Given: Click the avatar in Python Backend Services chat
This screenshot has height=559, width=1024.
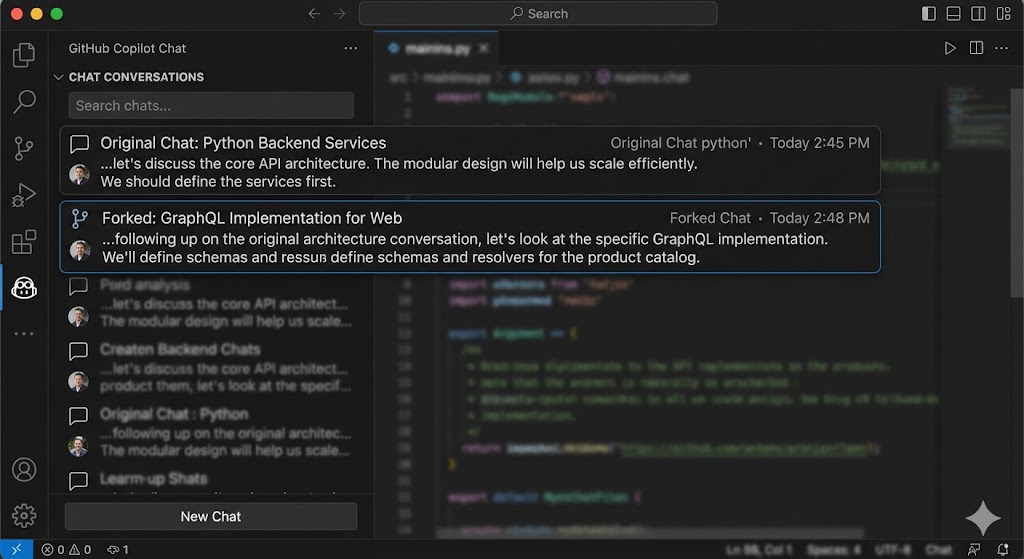Looking at the screenshot, I should (79, 174).
